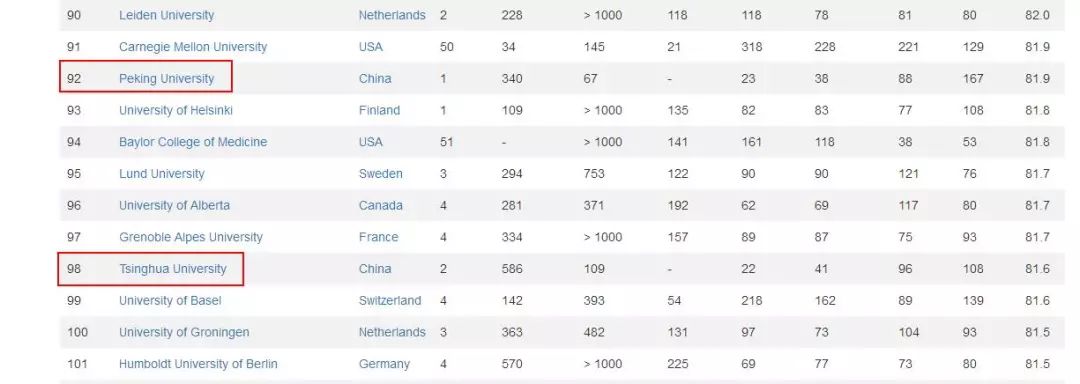
Task: Click the Canada country link
Action: pyautogui.click(x=380, y=205)
